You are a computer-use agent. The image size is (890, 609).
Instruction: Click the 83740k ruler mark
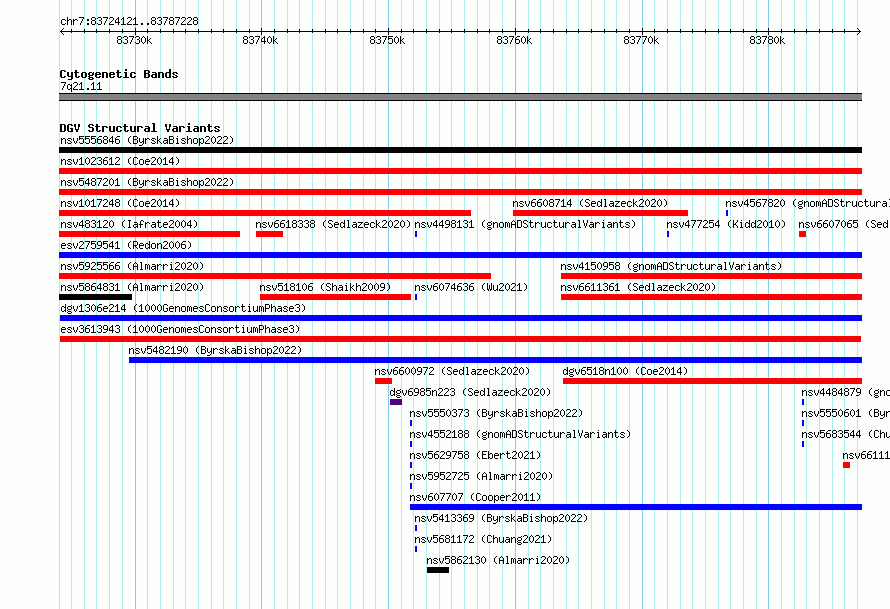(x=260, y=40)
